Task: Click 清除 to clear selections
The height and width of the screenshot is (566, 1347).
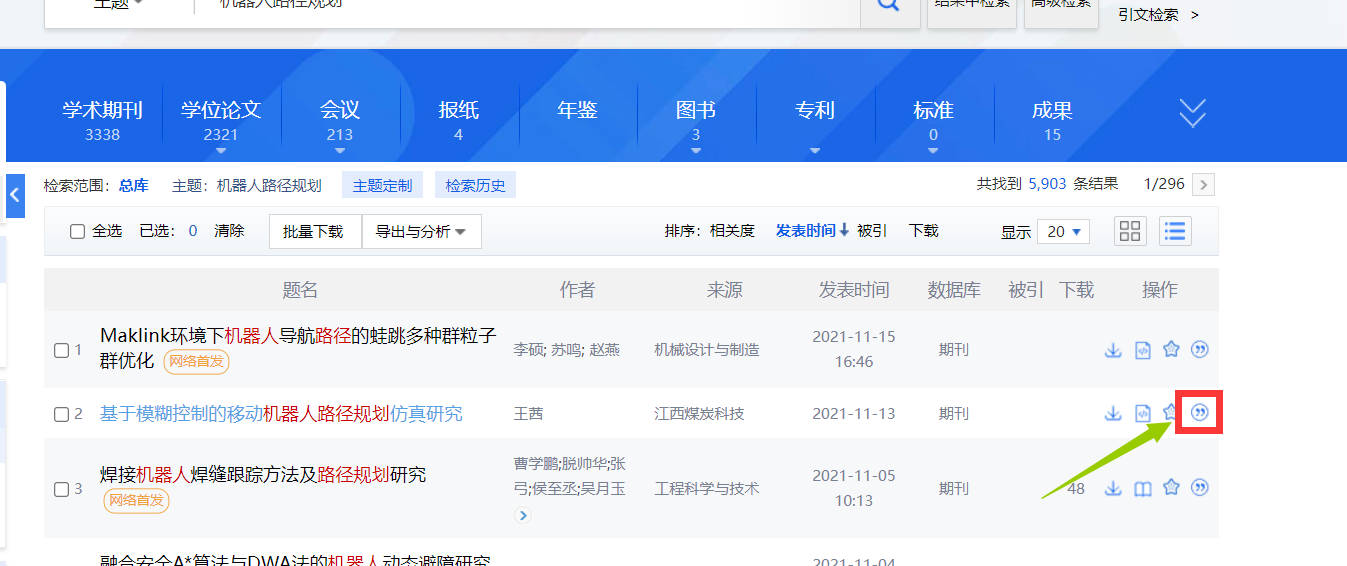Action: tap(229, 231)
